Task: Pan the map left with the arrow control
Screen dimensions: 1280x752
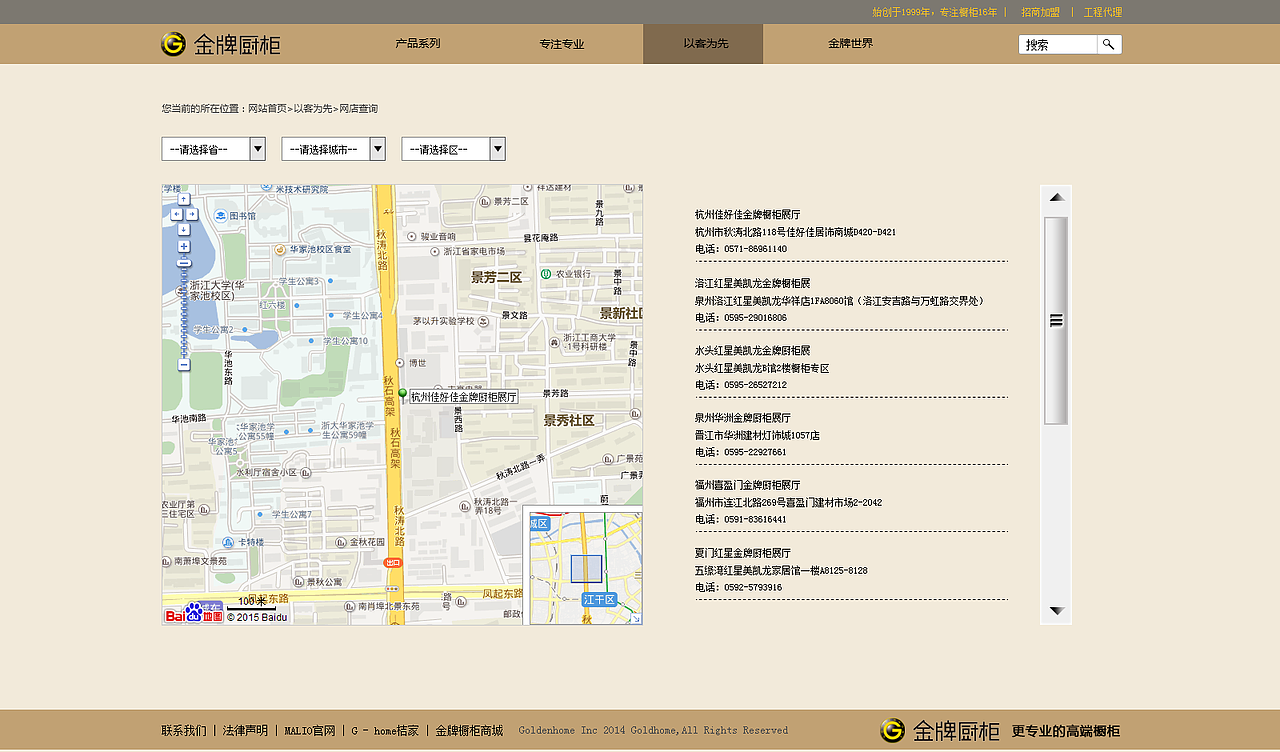Action: click(176, 214)
